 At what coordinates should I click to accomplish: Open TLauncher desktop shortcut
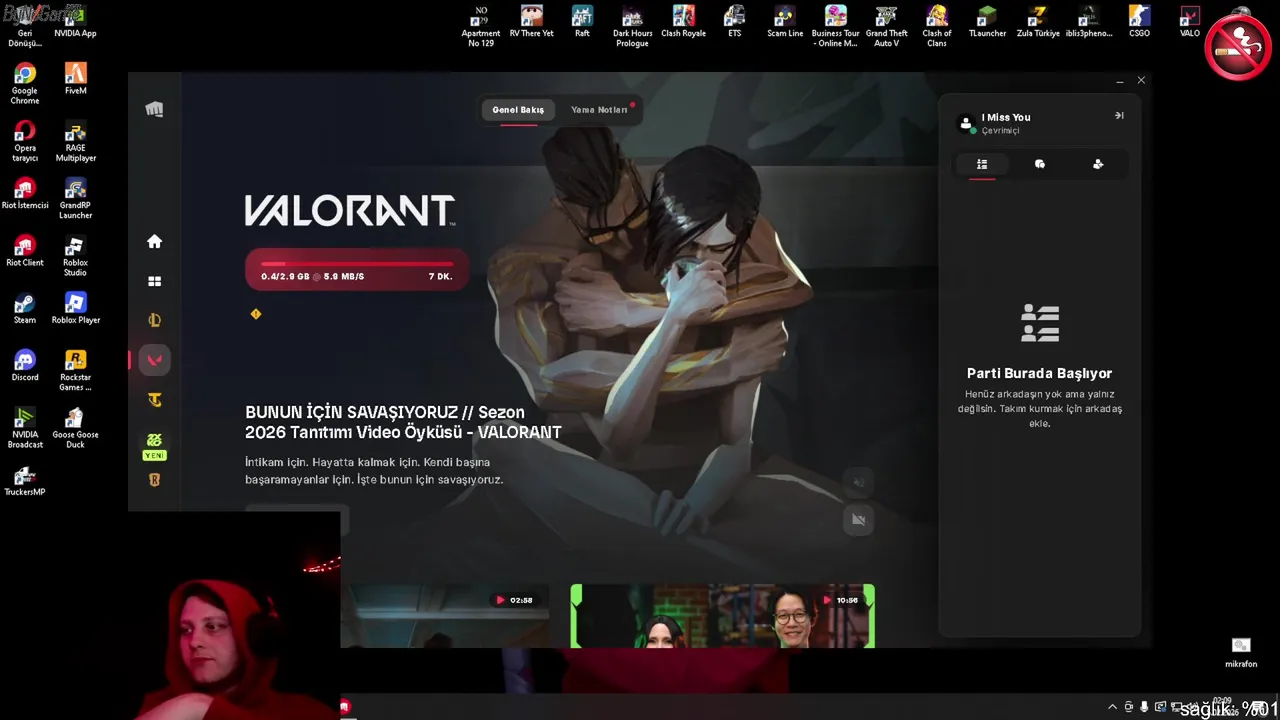987,22
